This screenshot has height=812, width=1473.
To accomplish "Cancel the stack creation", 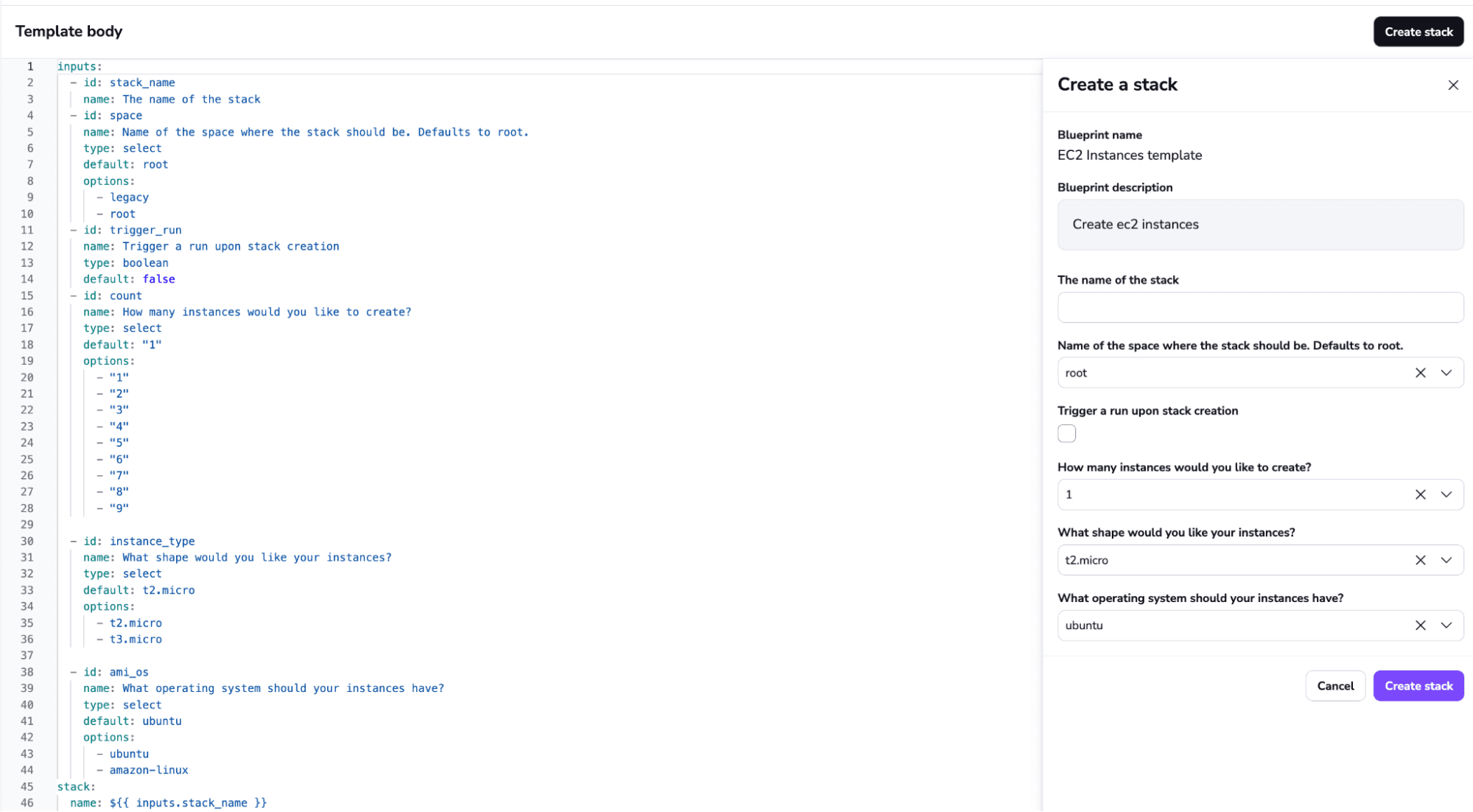I will pos(1335,686).
